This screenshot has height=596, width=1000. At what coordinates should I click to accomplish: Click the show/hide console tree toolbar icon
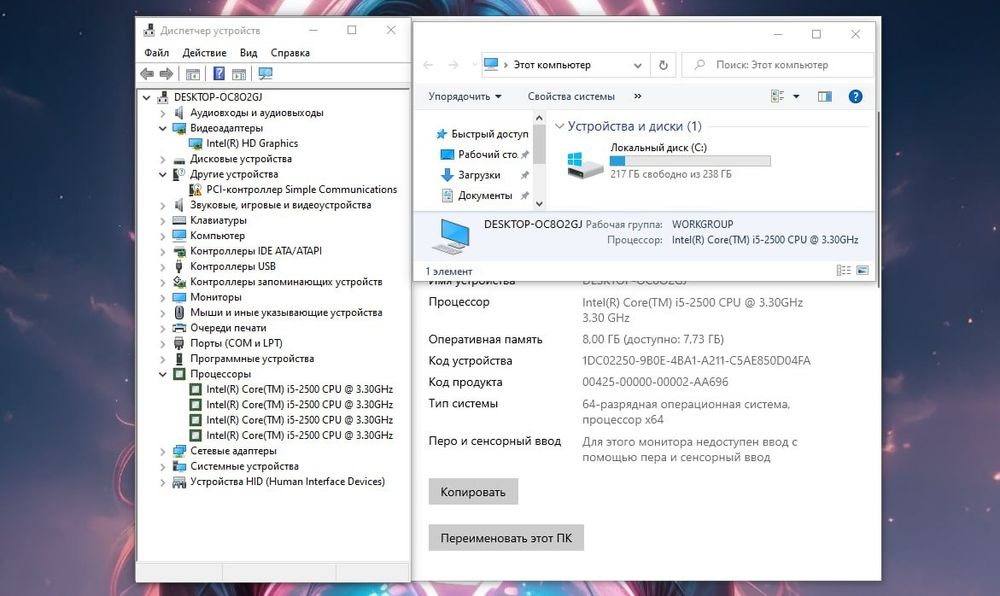click(x=193, y=75)
